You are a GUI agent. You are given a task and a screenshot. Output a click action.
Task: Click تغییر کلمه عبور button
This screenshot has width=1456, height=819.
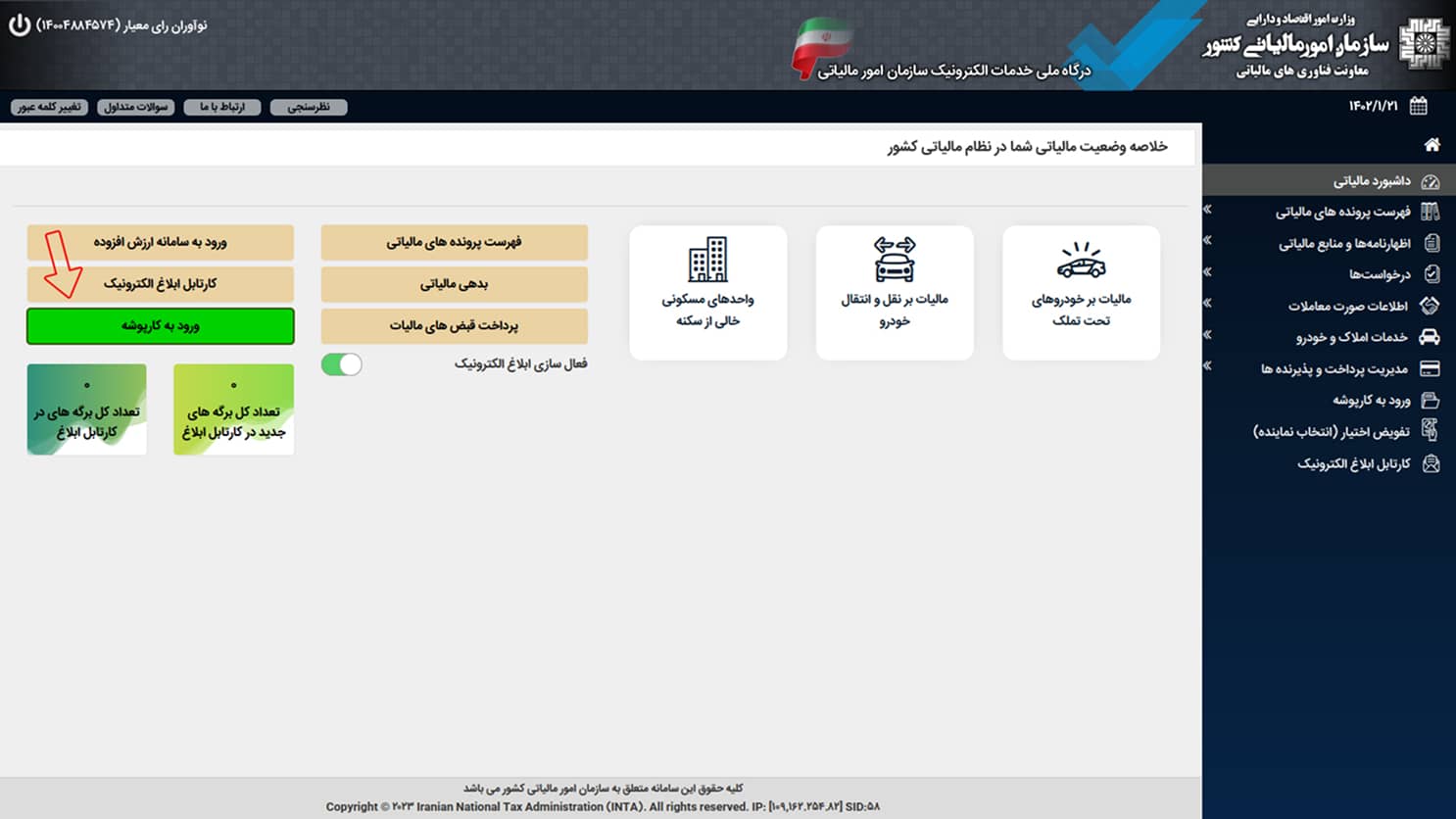tap(49, 107)
